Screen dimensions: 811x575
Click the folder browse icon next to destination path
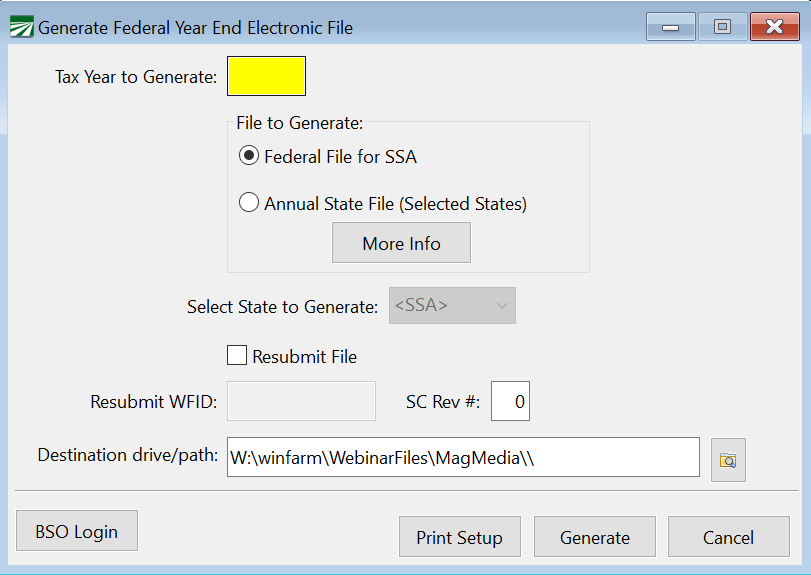point(728,460)
